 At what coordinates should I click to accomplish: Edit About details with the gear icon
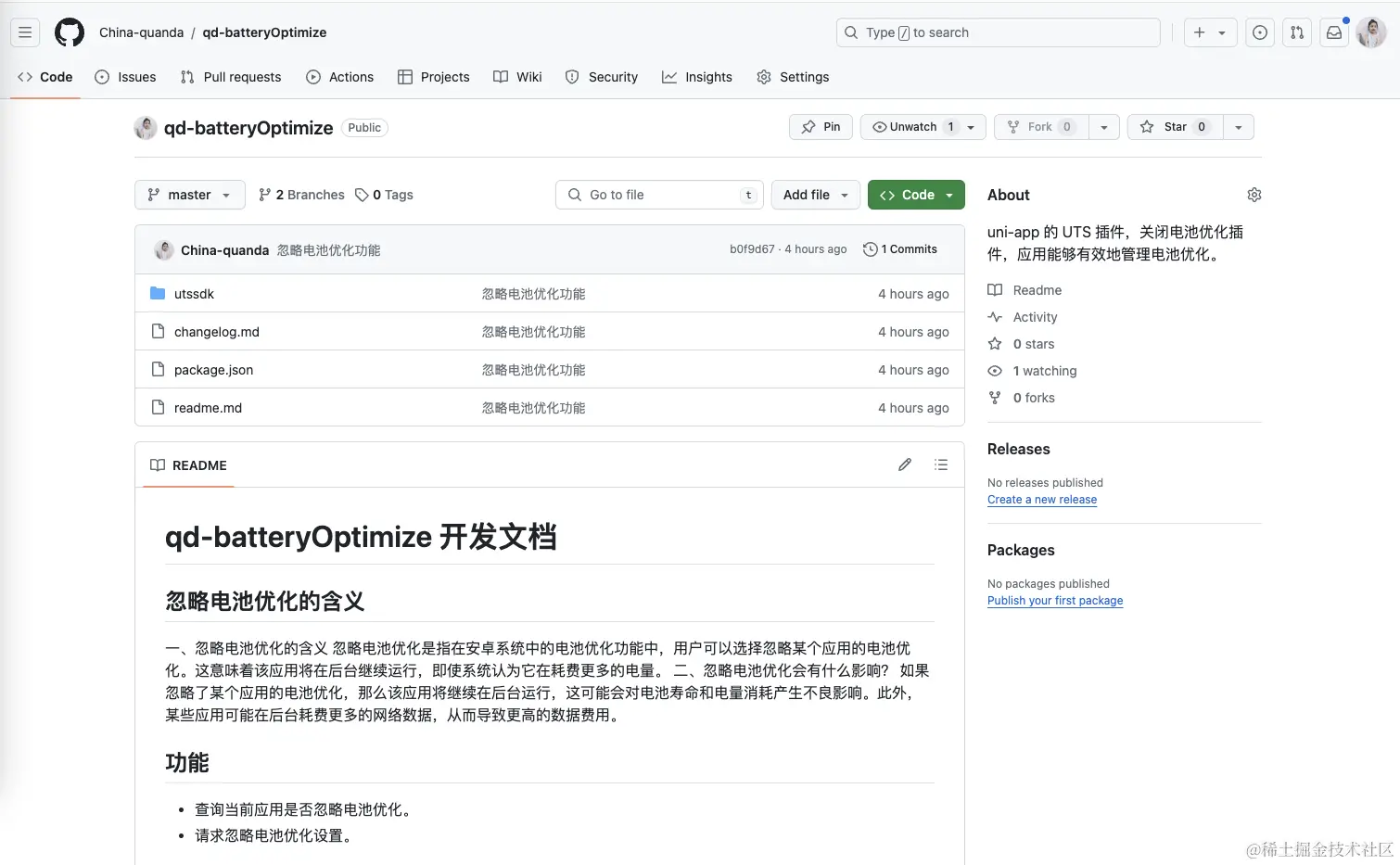1254,195
